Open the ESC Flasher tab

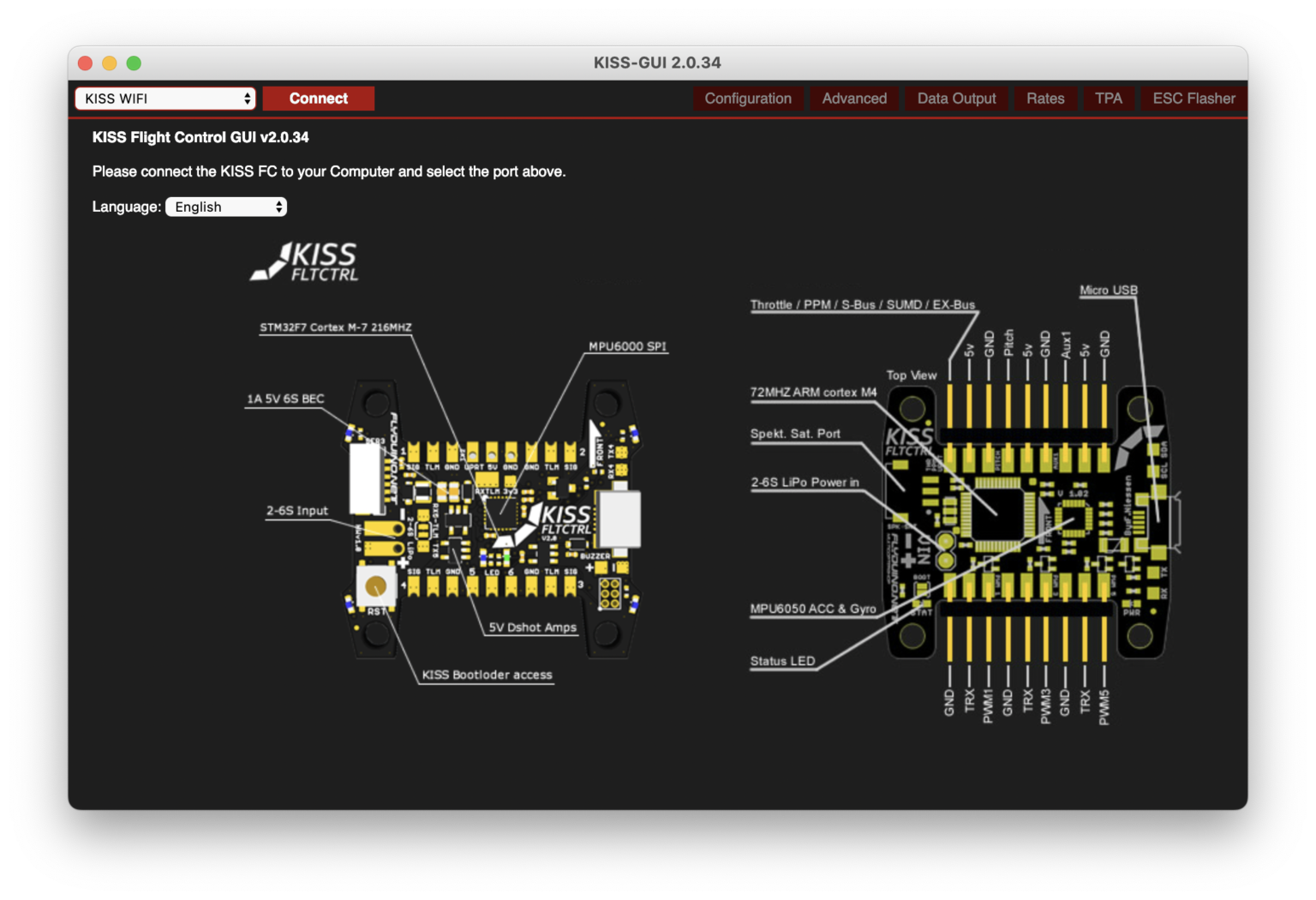click(x=1193, y=98)
